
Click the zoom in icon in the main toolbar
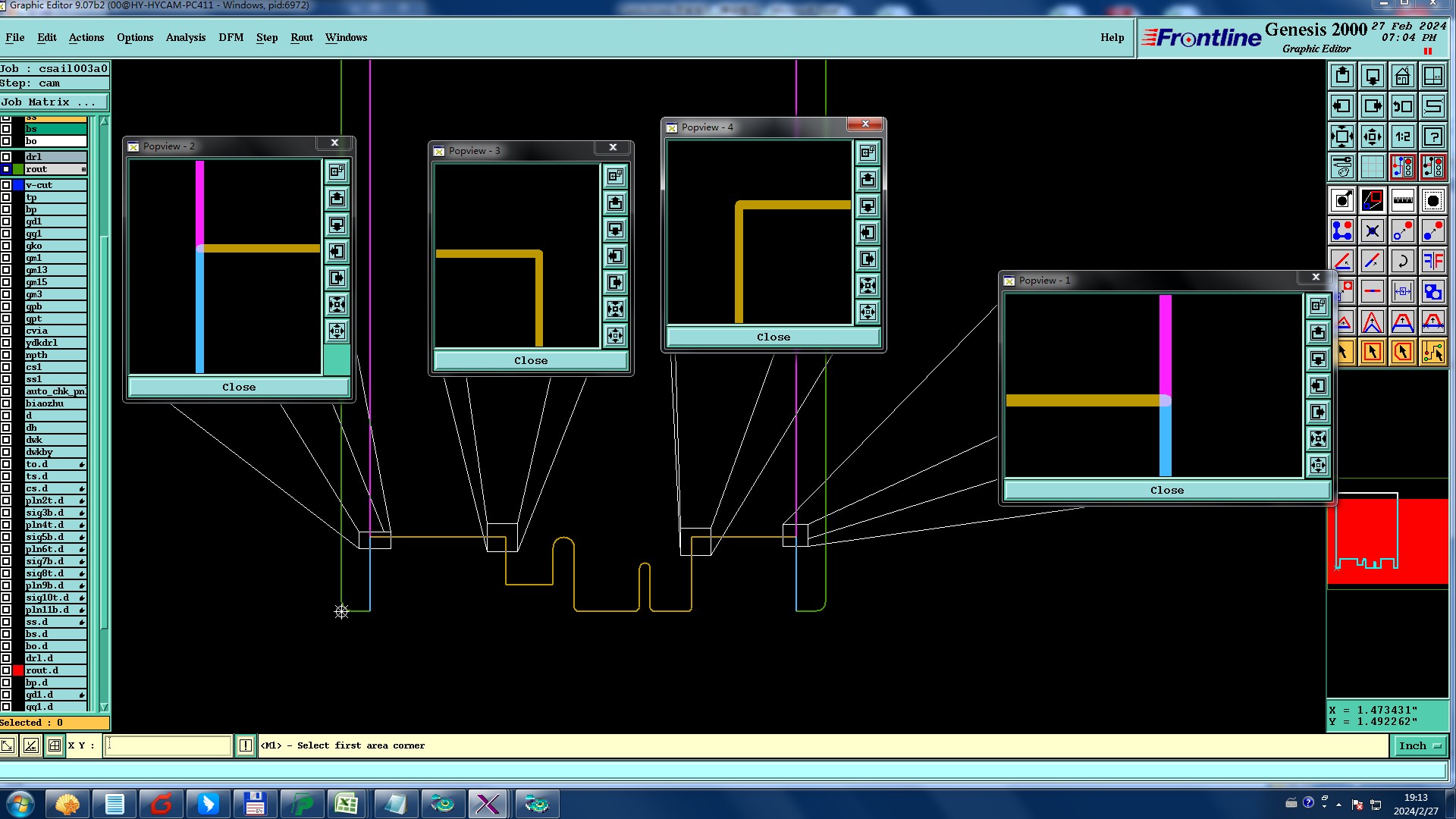tap(1342, 136)
